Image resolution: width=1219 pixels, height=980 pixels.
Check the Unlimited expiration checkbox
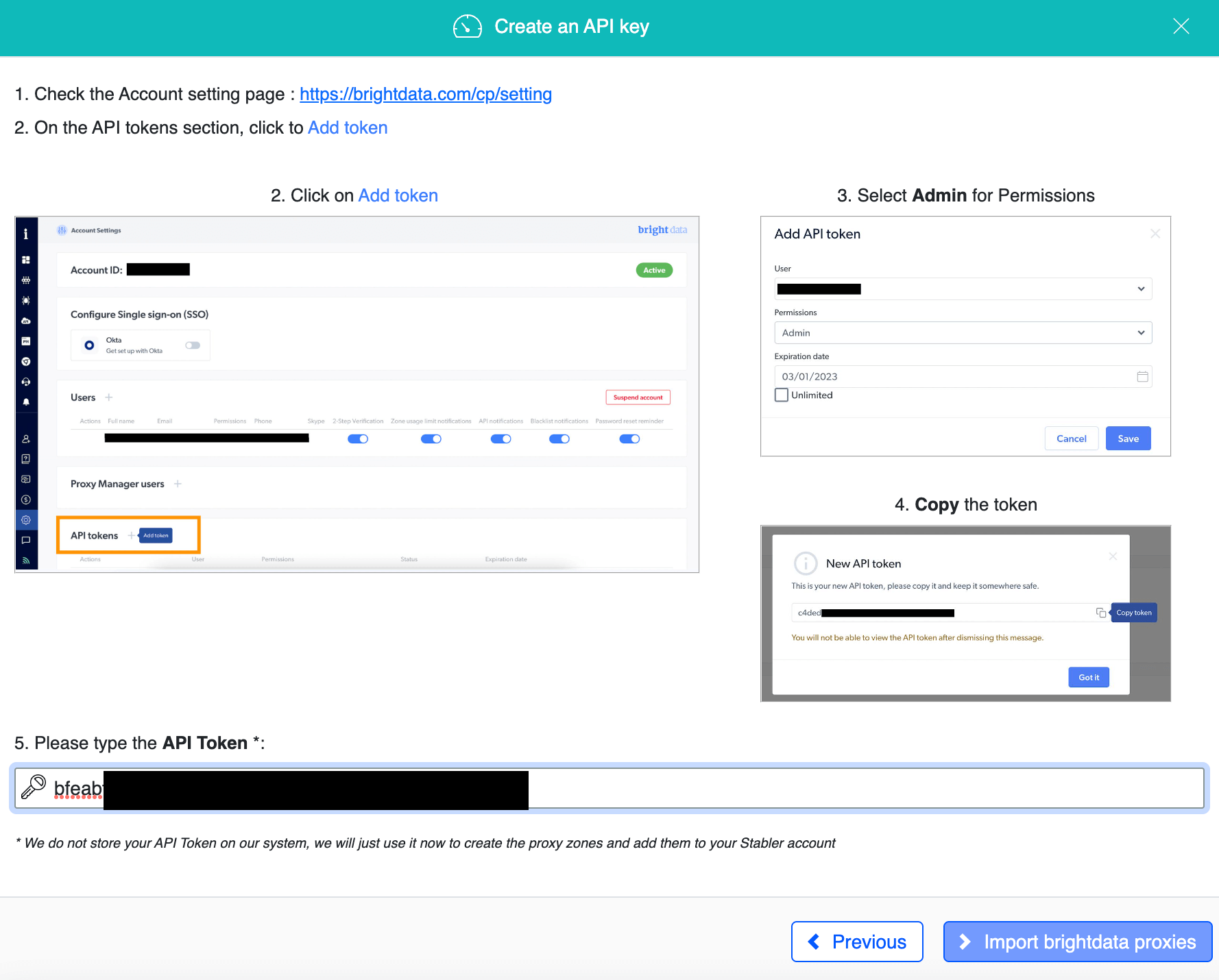[x=781, y=395]
